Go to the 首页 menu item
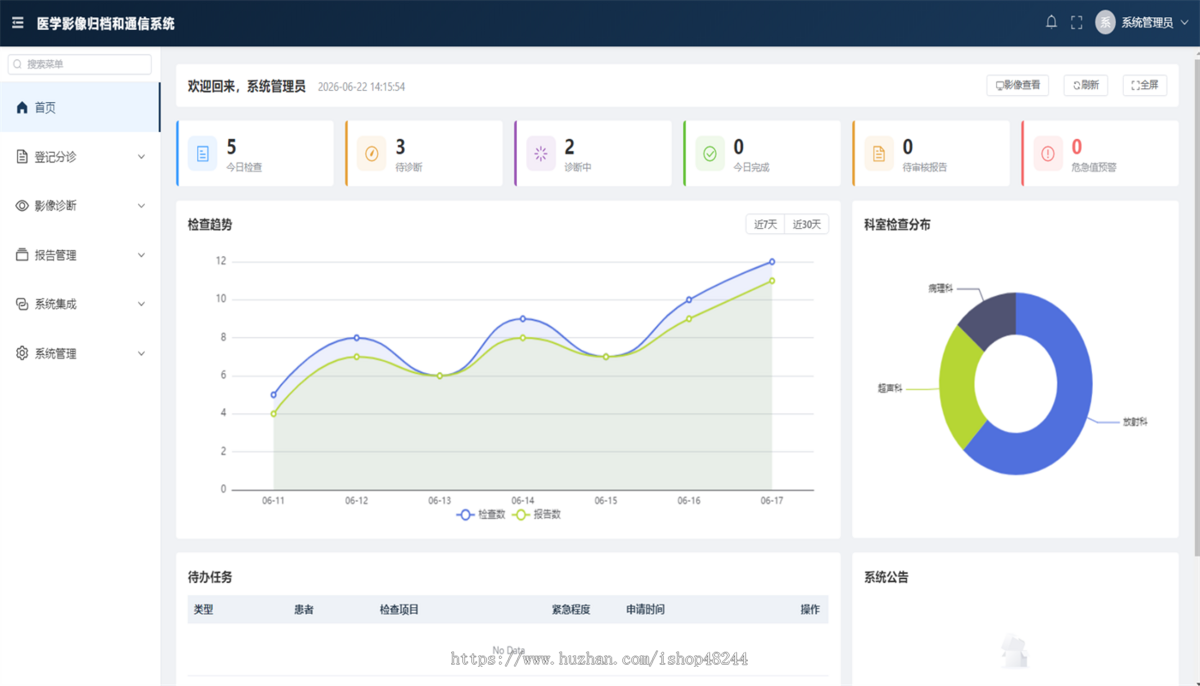Screen dimensions: 1200x686 point(80,107)
